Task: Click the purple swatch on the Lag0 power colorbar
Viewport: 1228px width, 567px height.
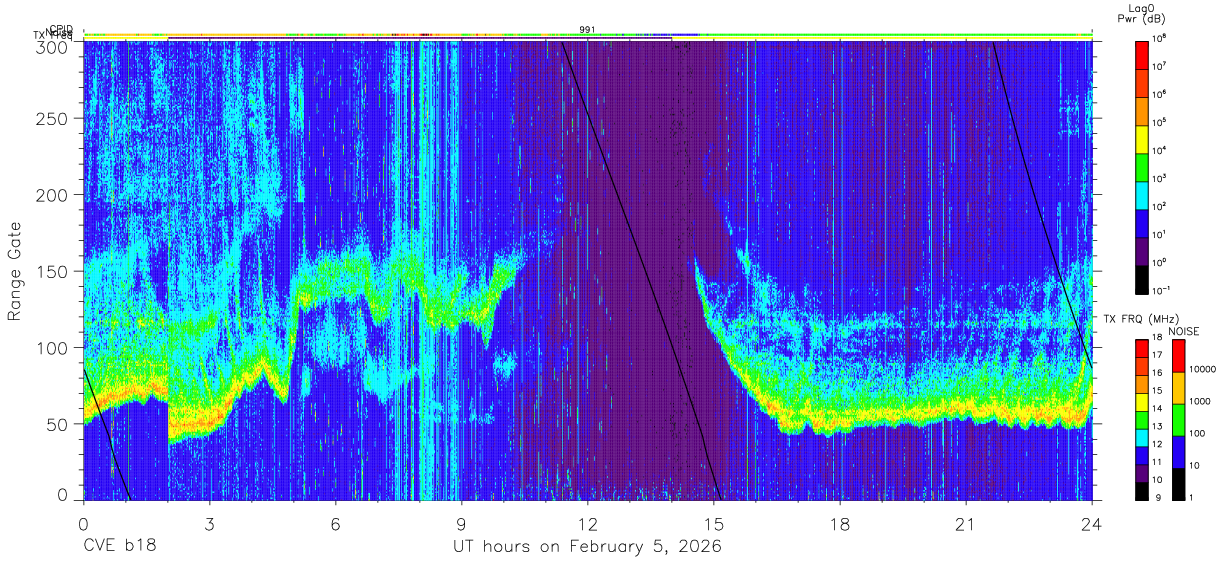Action: point(1142,252)
